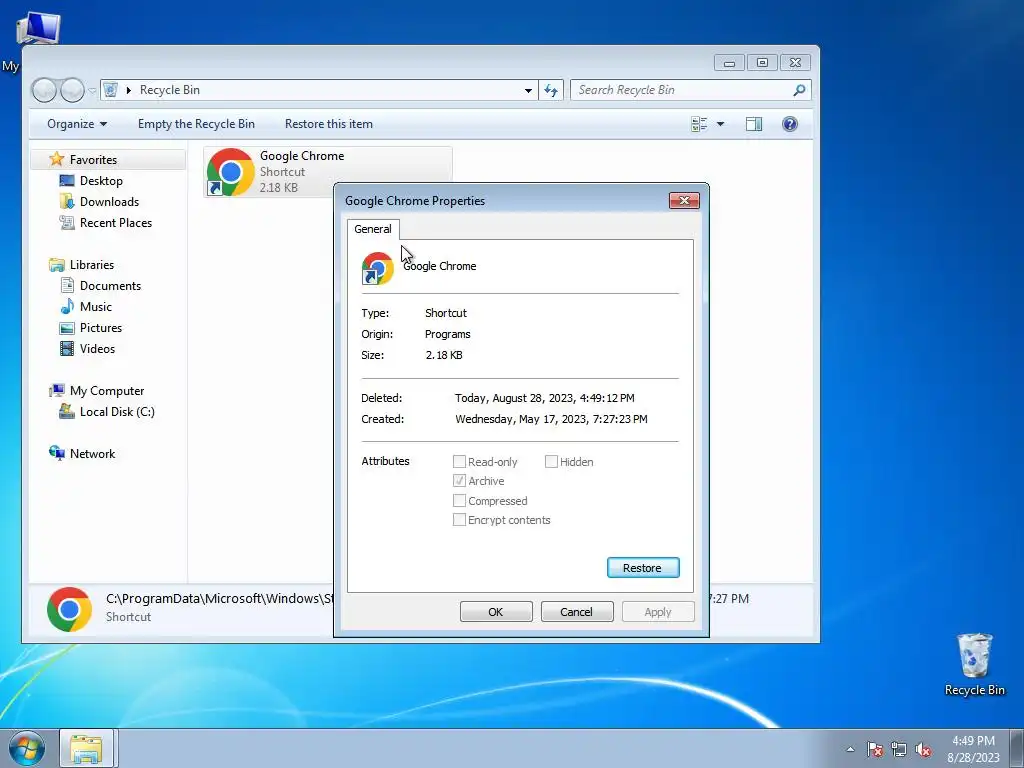Screen dimensions: 1024x768
Task: Open the Music library
Action: coord(95,306)
